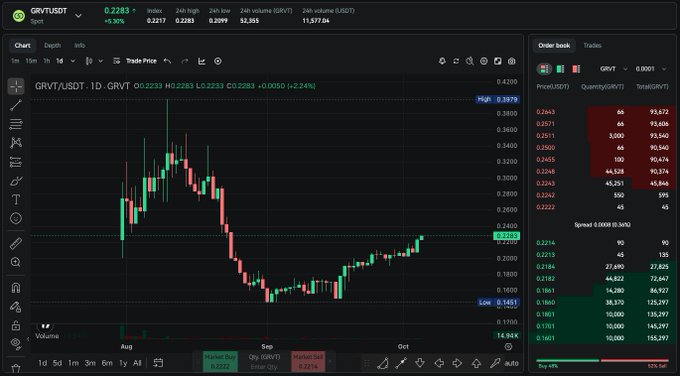Screen dimensions: 680x376
Task: Click the magnifier search icon above chart
Action: (470, 61)
